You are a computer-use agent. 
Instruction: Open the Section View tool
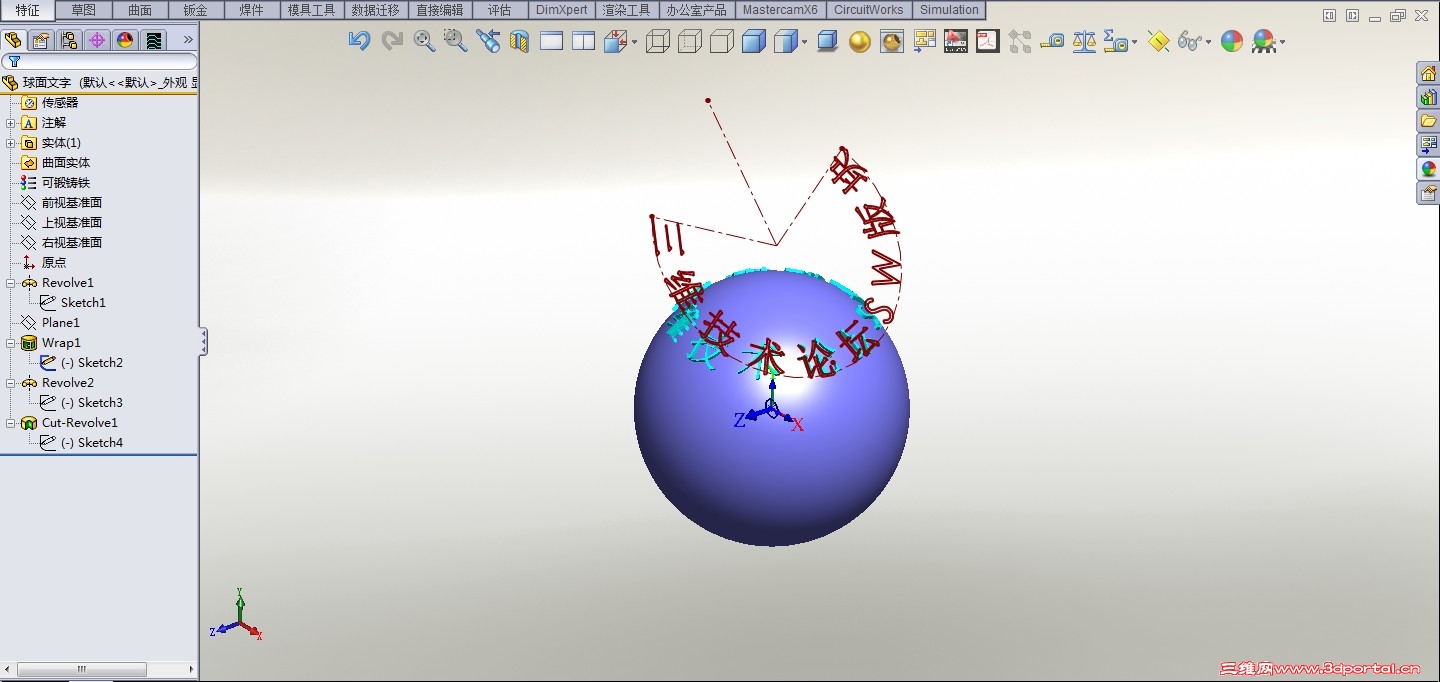click(519, 41)
